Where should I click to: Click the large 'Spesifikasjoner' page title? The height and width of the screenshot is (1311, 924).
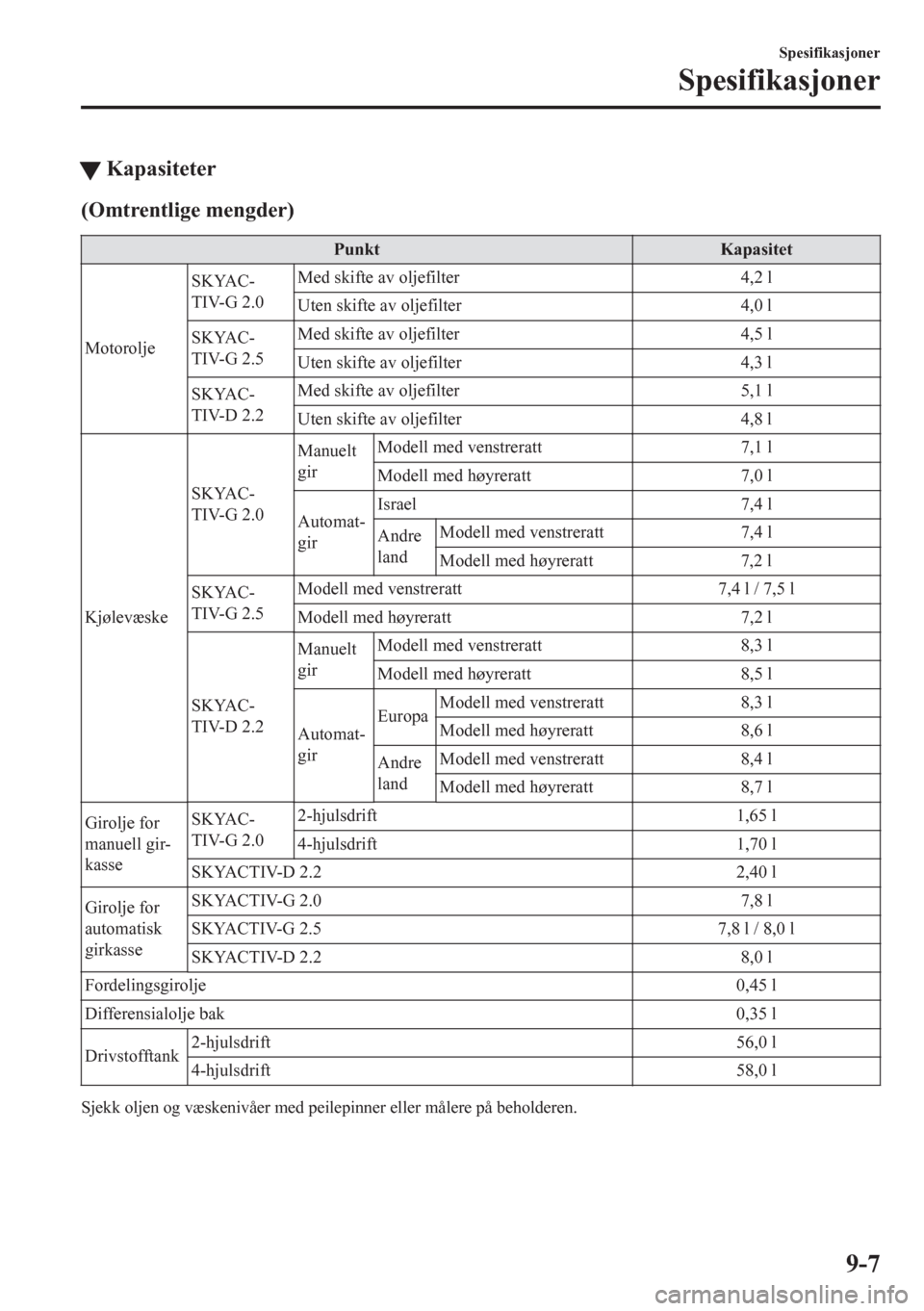click(779, 81)
